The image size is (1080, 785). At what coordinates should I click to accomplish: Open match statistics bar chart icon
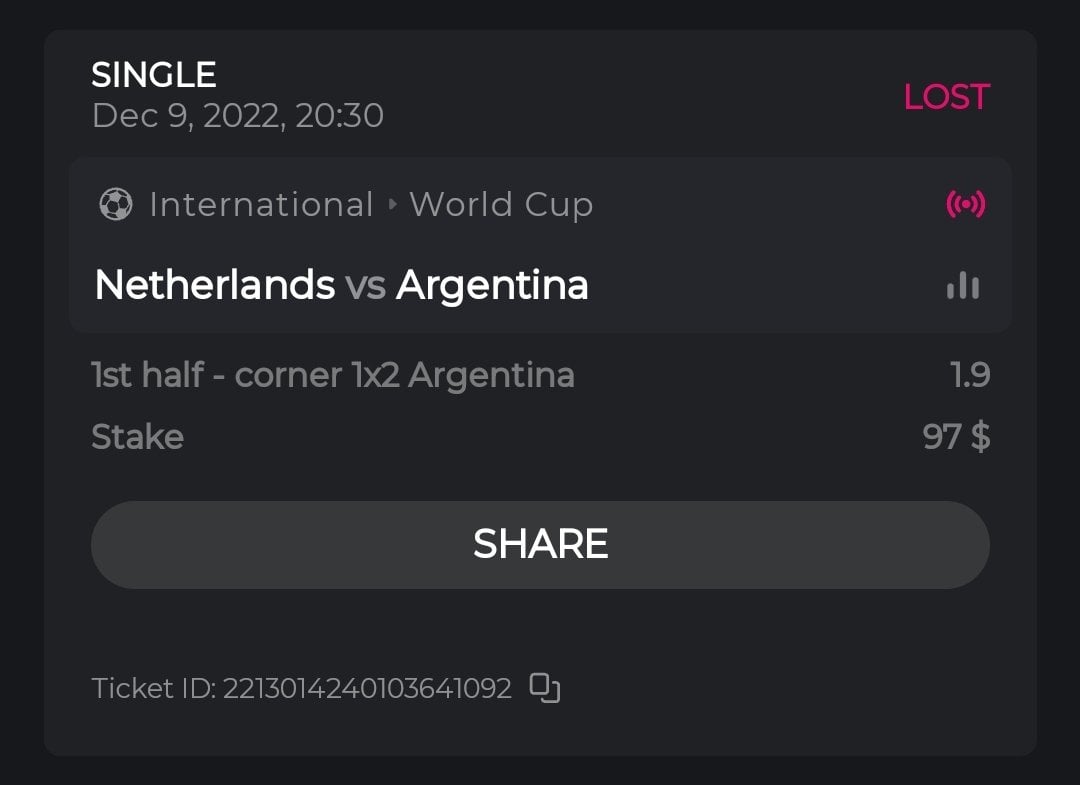[x=963, y=286]
